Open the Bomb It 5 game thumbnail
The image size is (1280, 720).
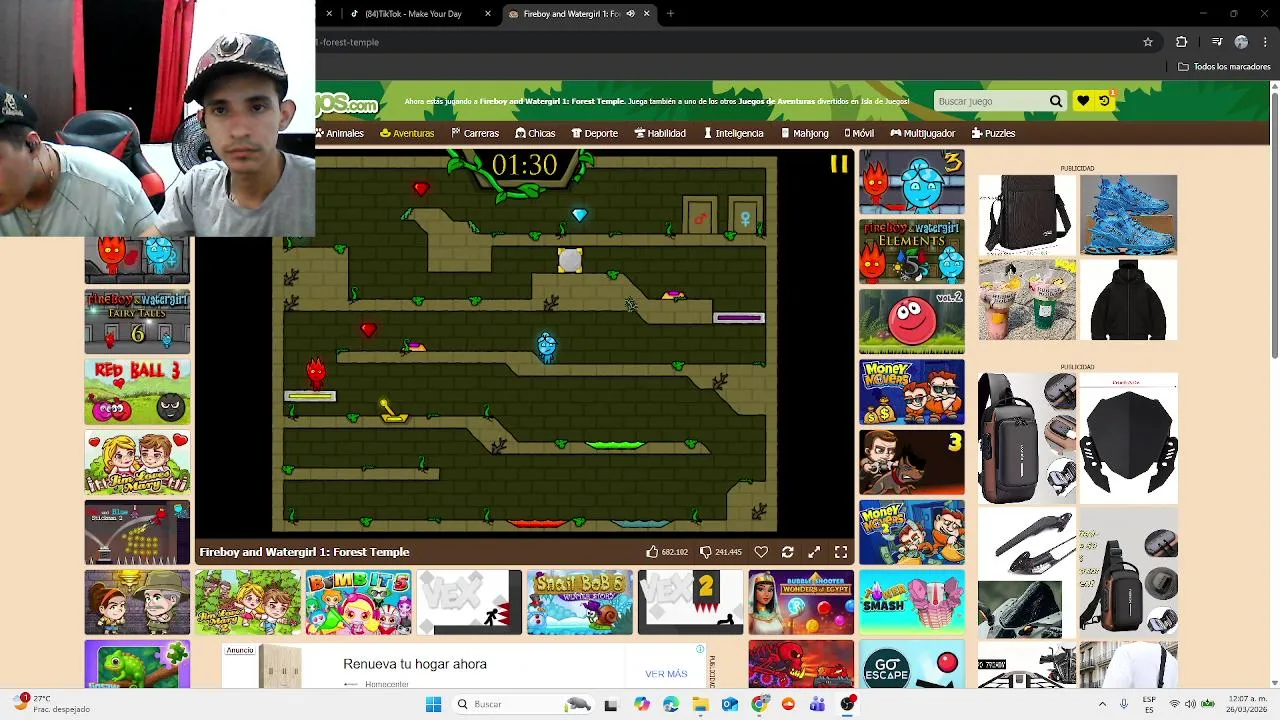[358, 602]
